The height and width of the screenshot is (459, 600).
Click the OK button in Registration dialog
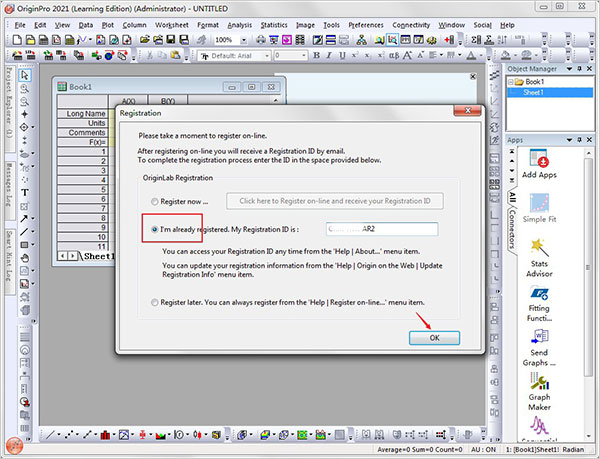pos(434,338)
